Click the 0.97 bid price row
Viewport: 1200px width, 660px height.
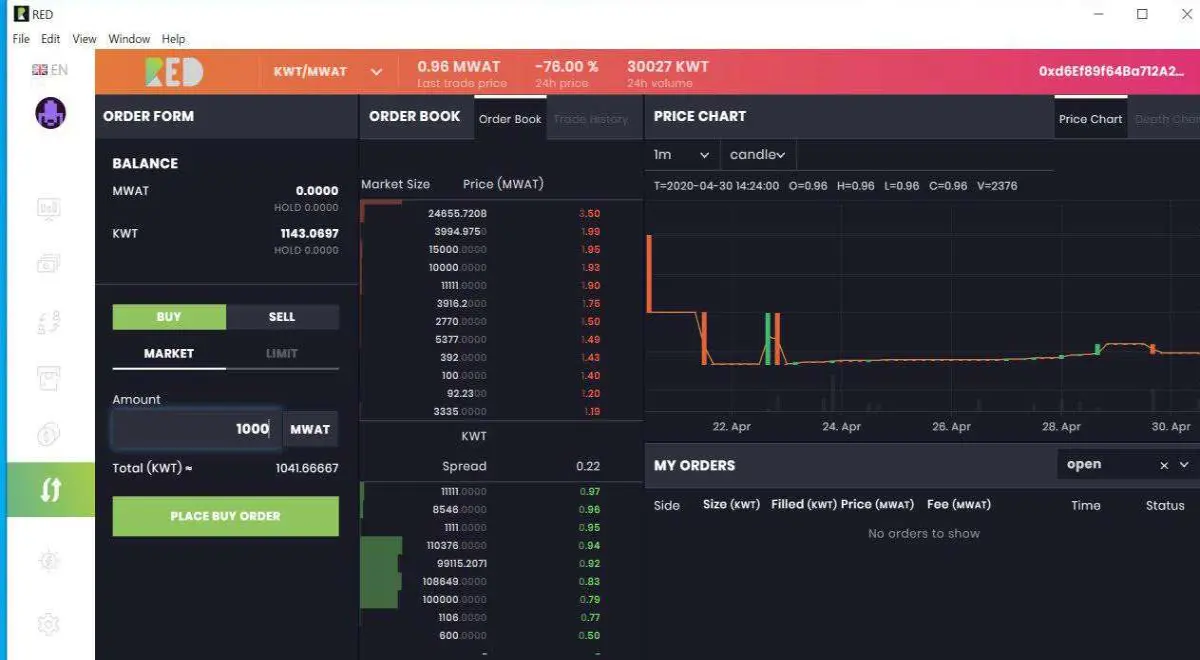501,491
